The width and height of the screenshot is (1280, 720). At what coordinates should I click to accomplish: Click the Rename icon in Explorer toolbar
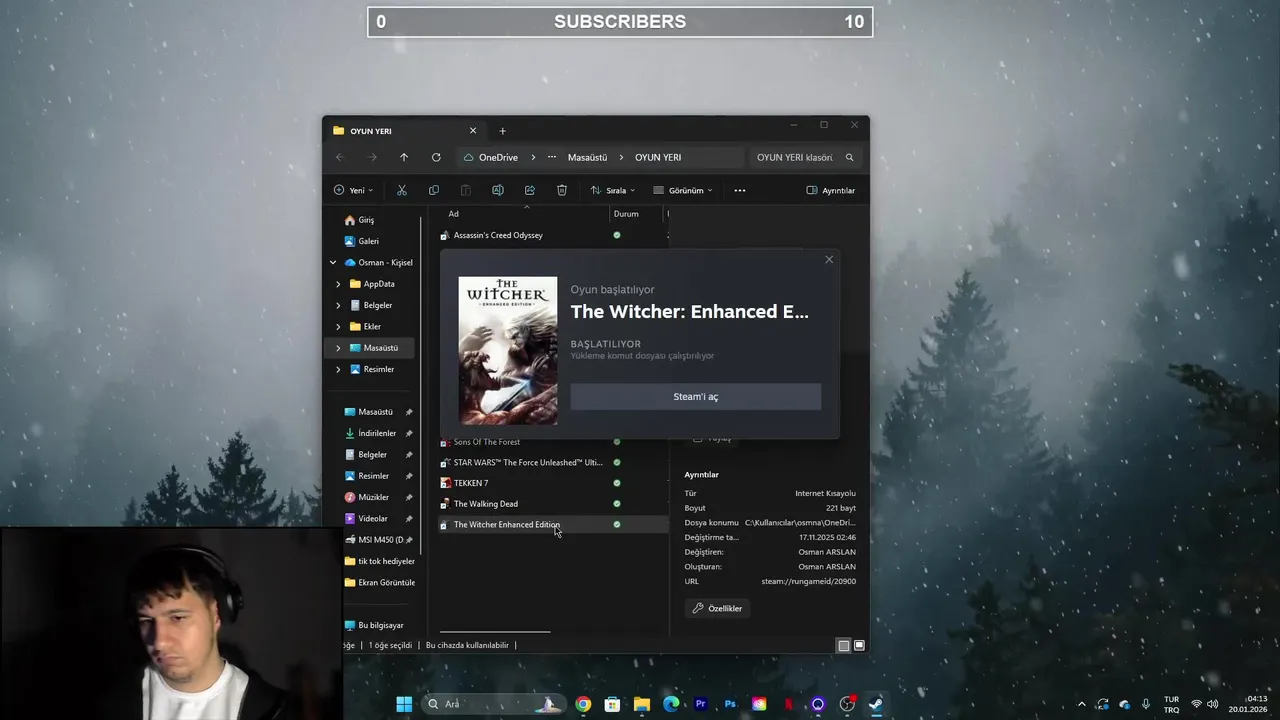tap(498, 190)
